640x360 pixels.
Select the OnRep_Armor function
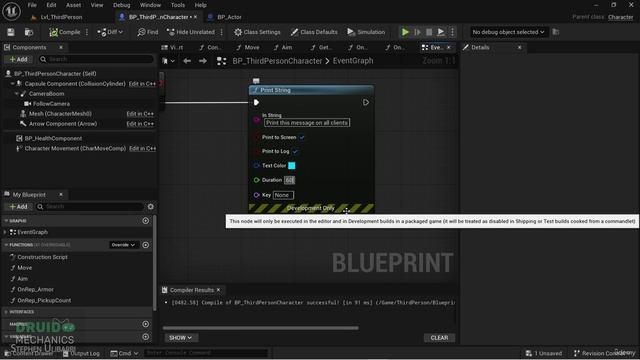[x=36, y=289]
